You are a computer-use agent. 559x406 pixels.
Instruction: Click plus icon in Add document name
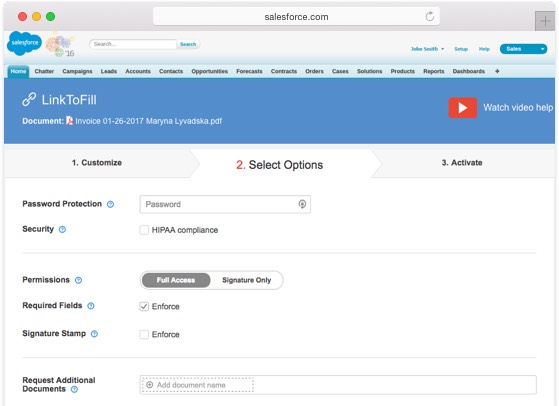[150, 385]
